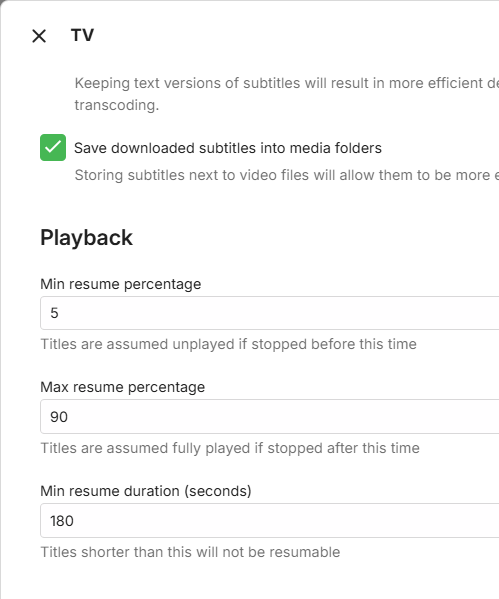Uncheck Save downloaded subtitles into media folders
Viewport: 499px width, 599px height.
(x=53, y=147)
